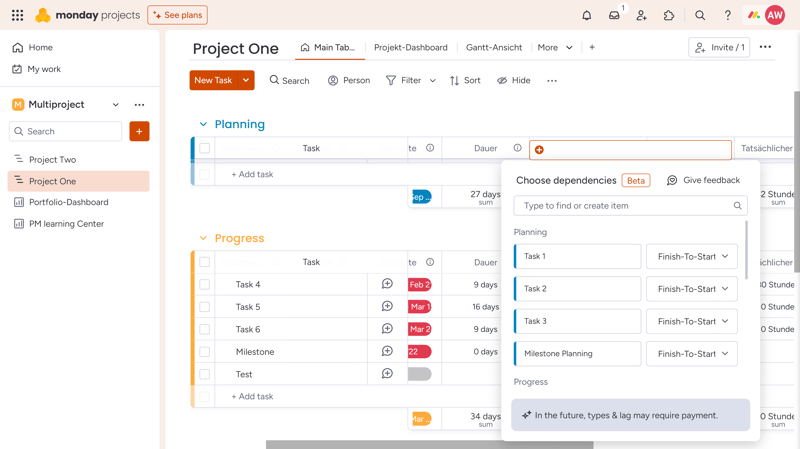
Task: Tick the Task 5 row checkbox
Action: pos(205,307)
